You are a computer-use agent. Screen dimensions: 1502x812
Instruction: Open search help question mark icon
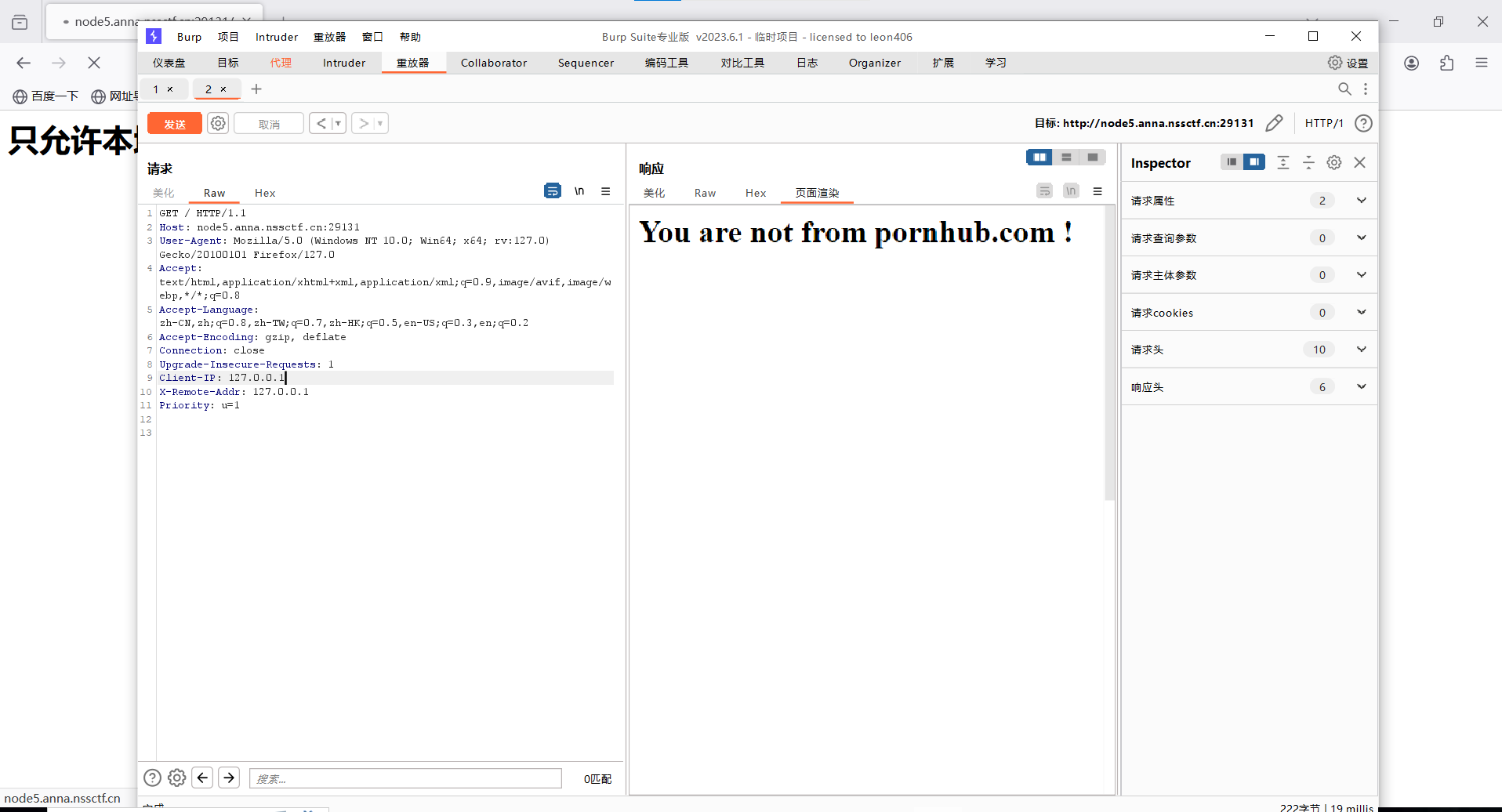coord(152,778)
